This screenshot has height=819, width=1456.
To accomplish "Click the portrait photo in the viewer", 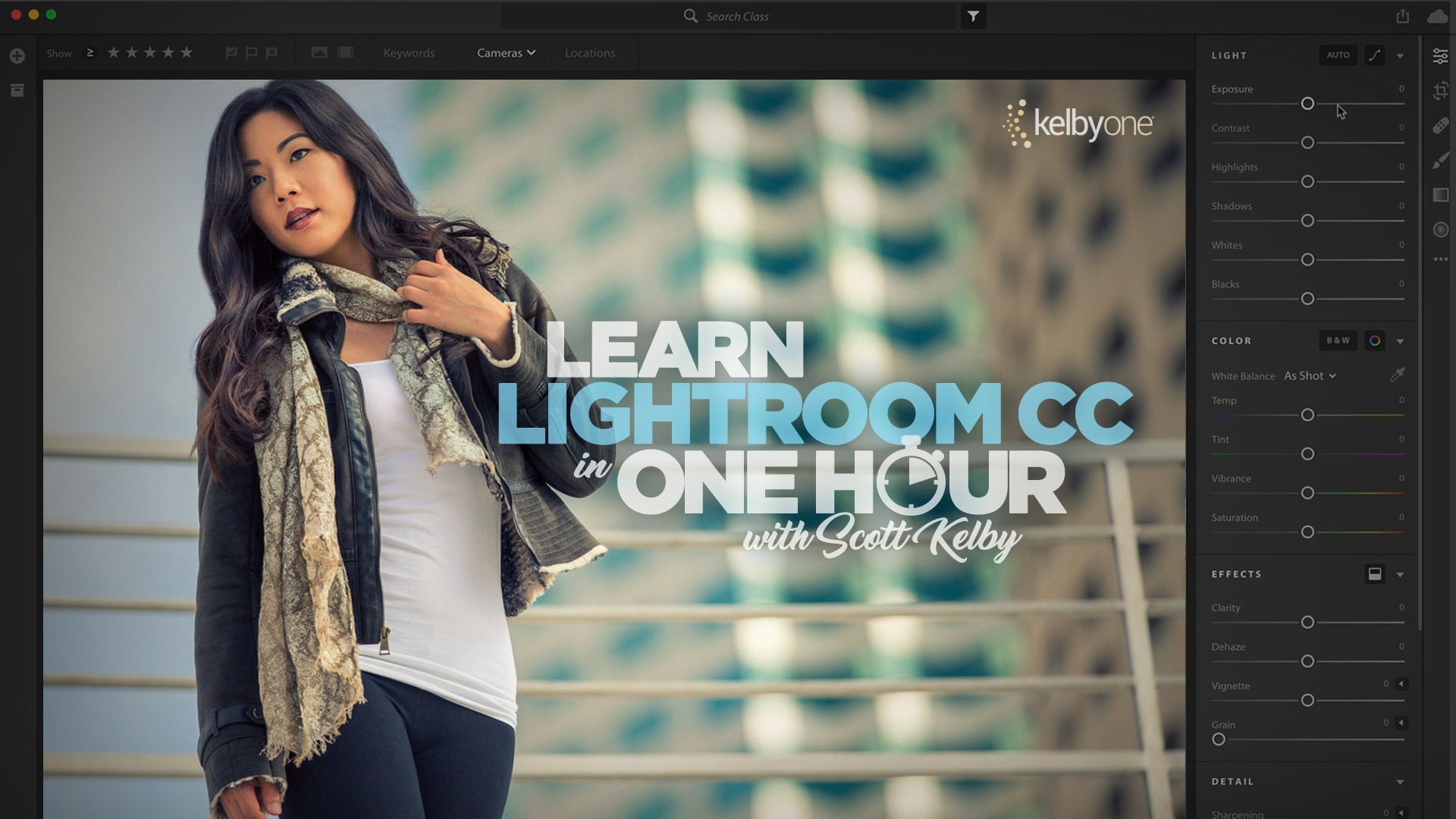I will pyautogui.click(x=614, y=449).
